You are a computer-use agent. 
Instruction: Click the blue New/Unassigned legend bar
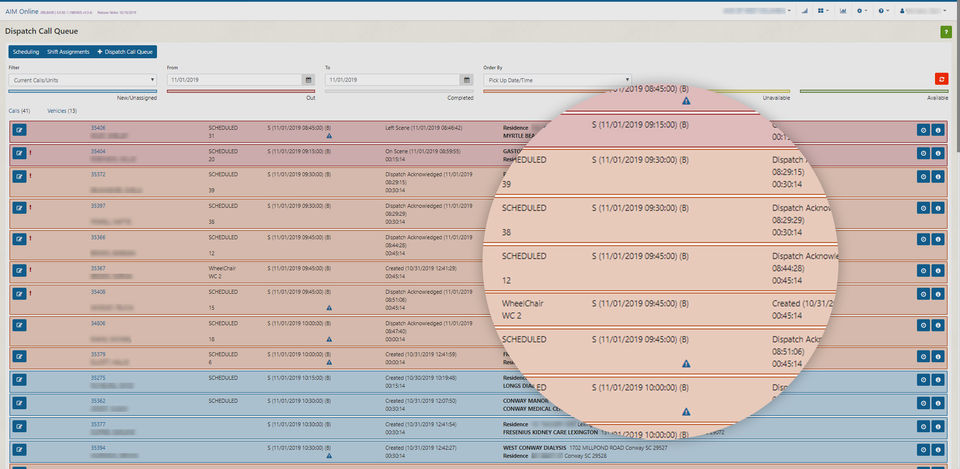coord(83,91)
